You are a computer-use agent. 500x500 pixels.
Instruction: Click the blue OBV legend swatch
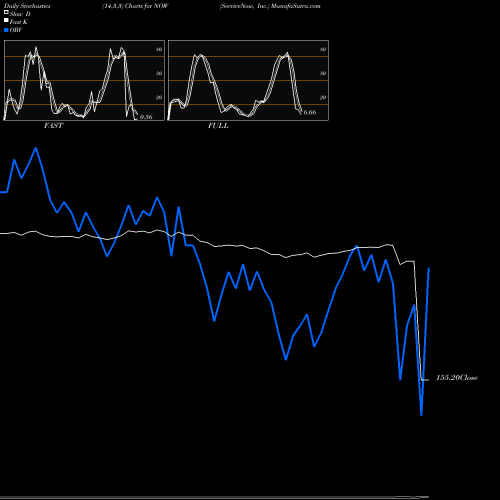(6, 30)
